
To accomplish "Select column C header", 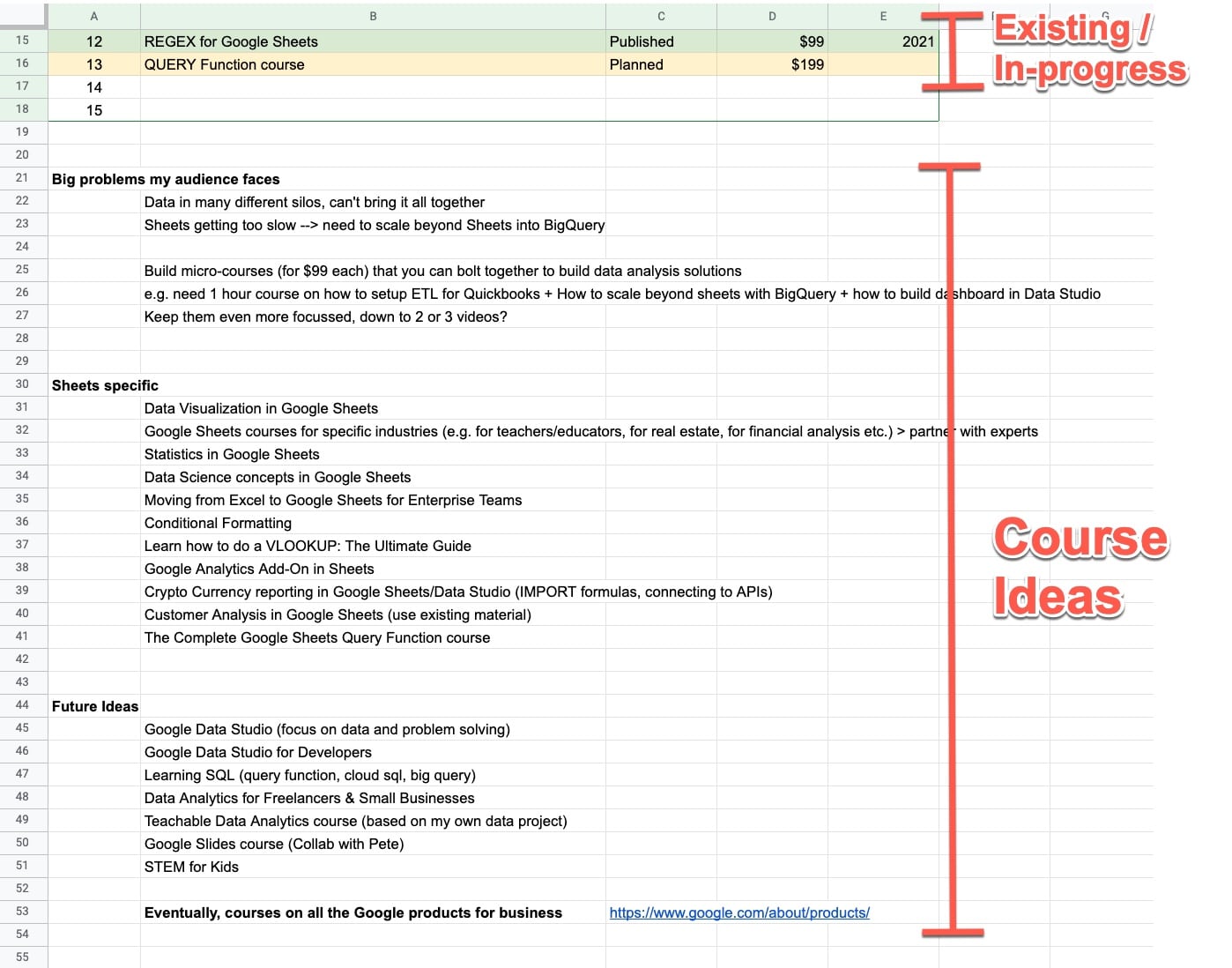I will coord(661,16).
